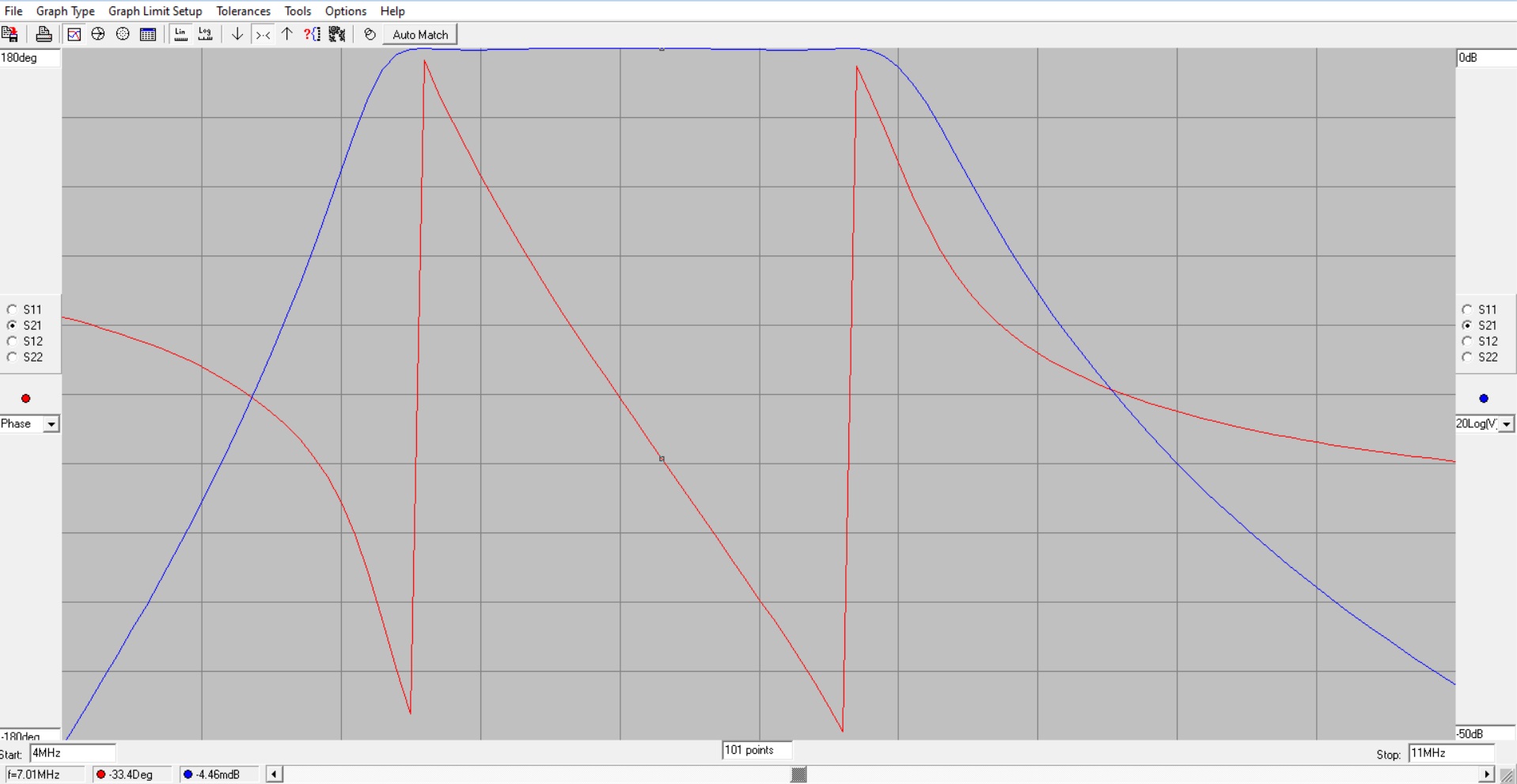Switch to Smith chart view icon
This screenshot has width=1517, height=784.
(98, 34)
